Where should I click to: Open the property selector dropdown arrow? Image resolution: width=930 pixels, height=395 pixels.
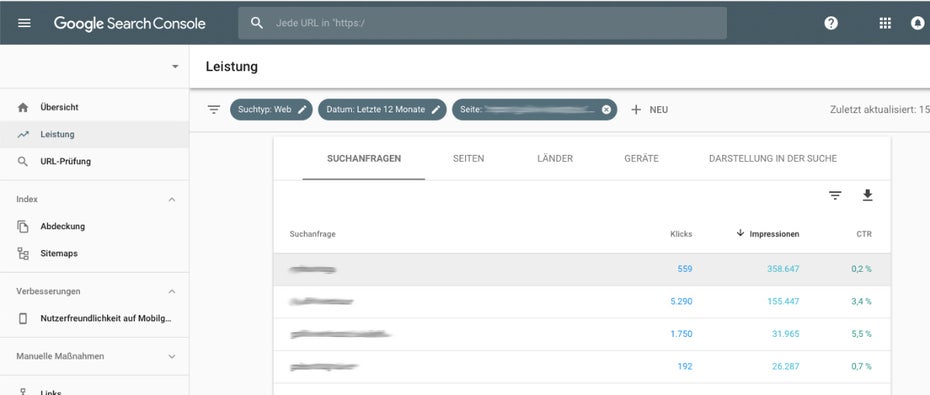tap(175, 66)
